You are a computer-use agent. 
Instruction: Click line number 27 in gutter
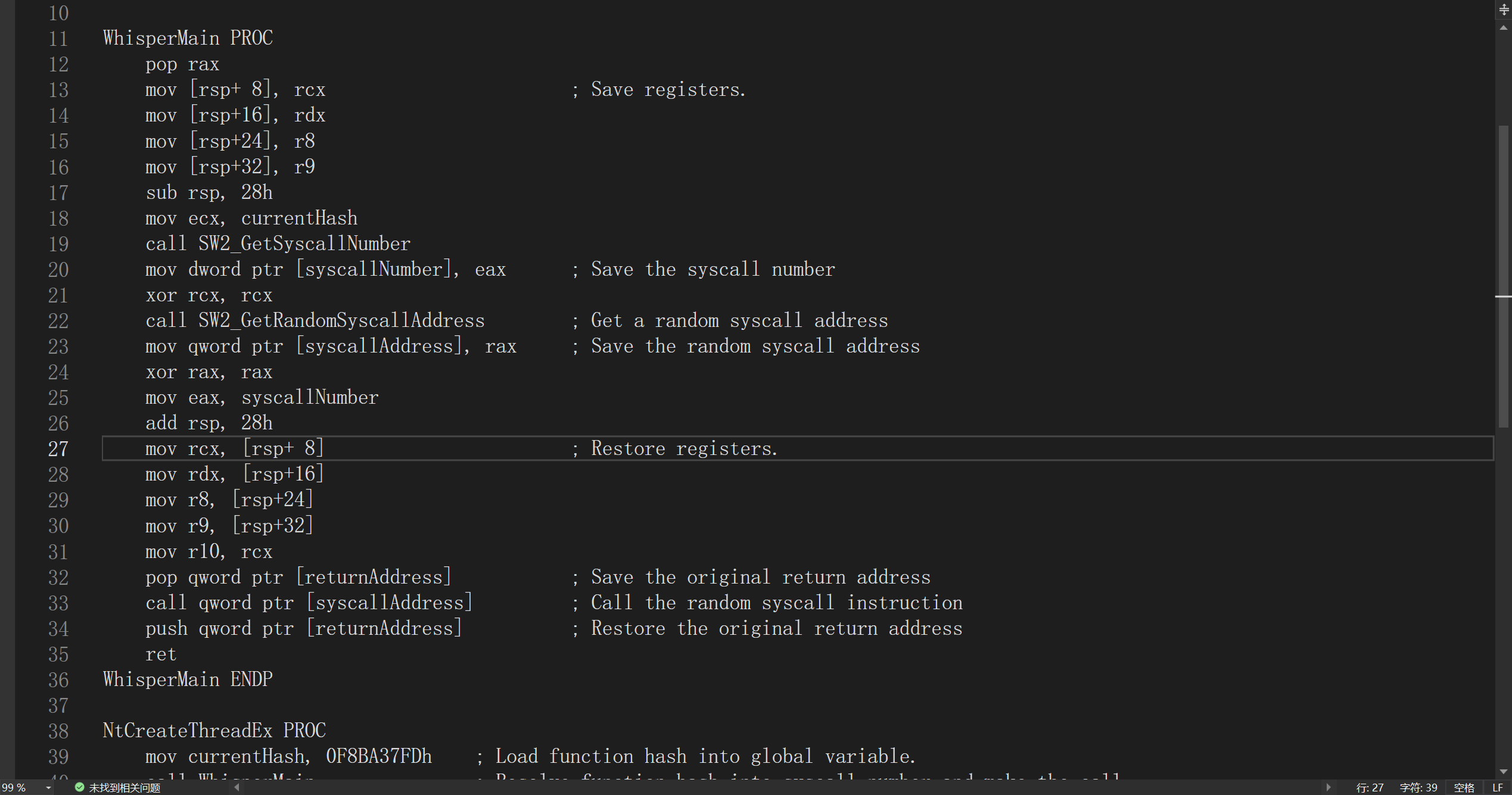[58, 448]
